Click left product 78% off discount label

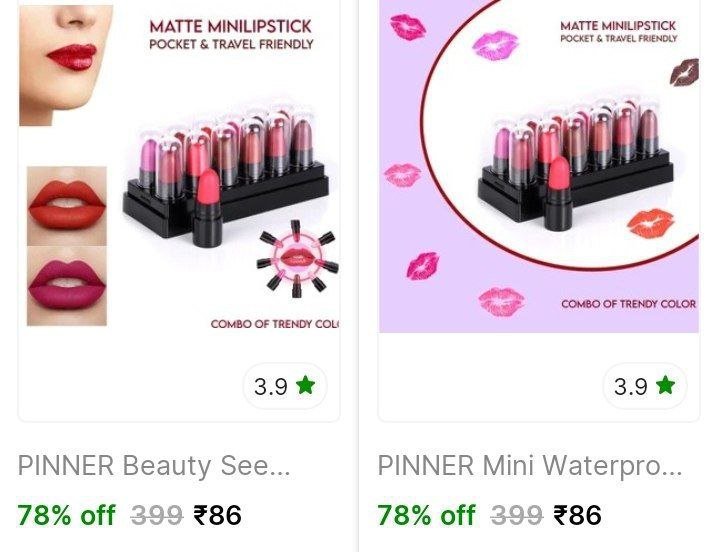coord(66,514)
